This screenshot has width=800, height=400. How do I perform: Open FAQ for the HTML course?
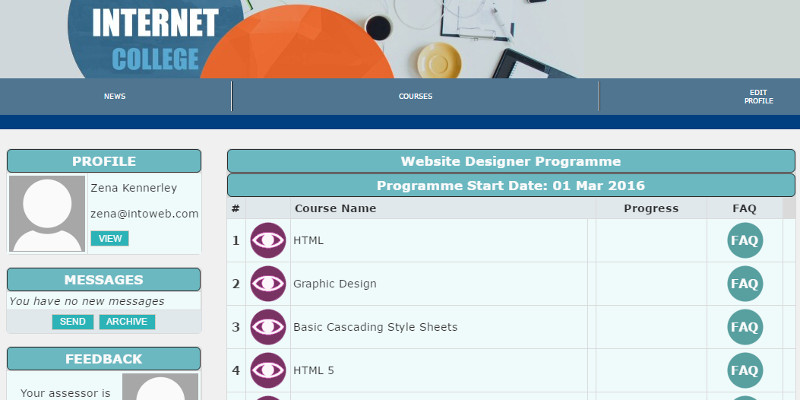click(x=745, y=240)
